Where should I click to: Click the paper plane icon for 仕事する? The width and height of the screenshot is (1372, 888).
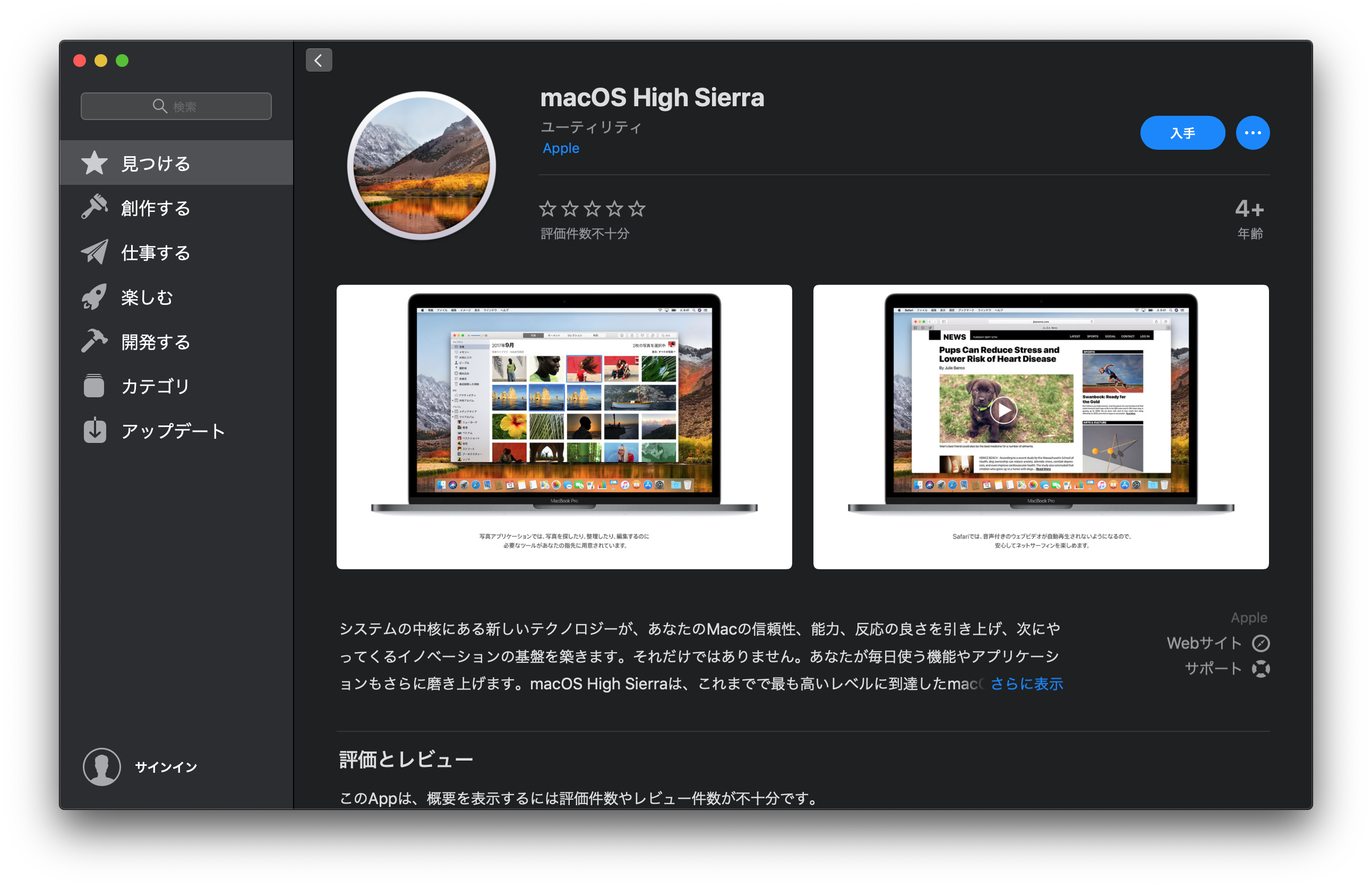(x=94, y=252)
